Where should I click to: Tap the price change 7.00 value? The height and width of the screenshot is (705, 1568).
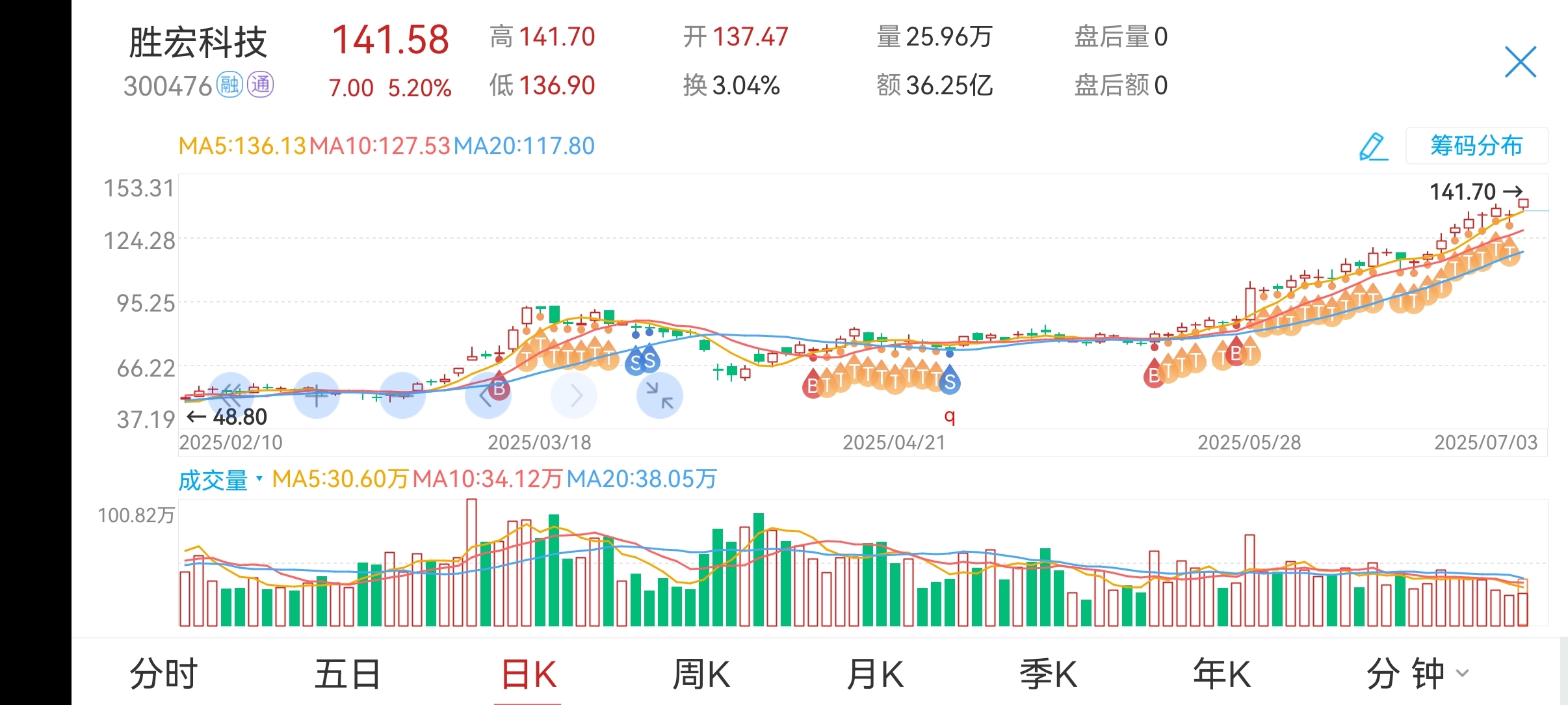pos(351,88)
